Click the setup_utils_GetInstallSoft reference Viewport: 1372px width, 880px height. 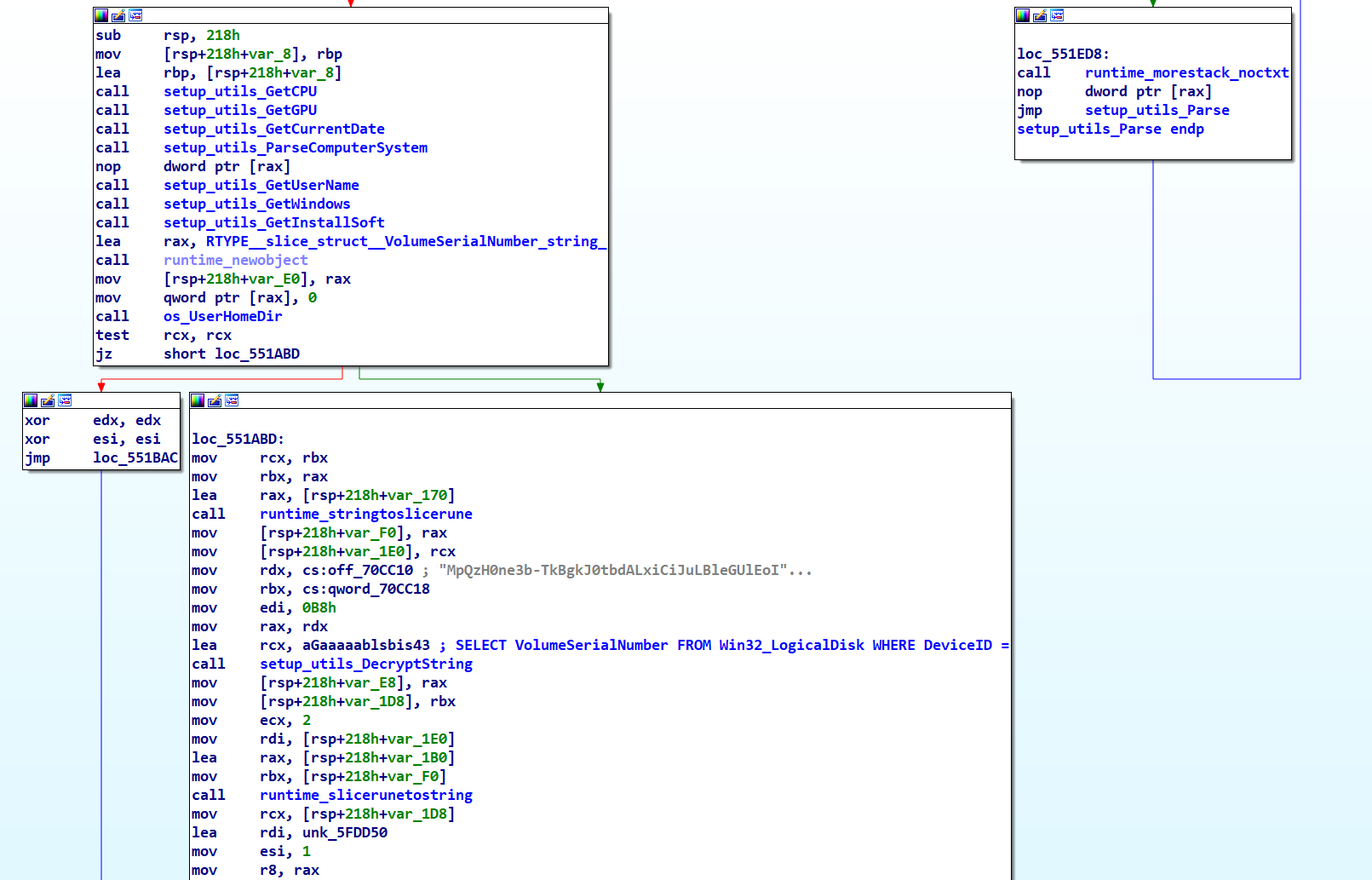click(273, 222)
